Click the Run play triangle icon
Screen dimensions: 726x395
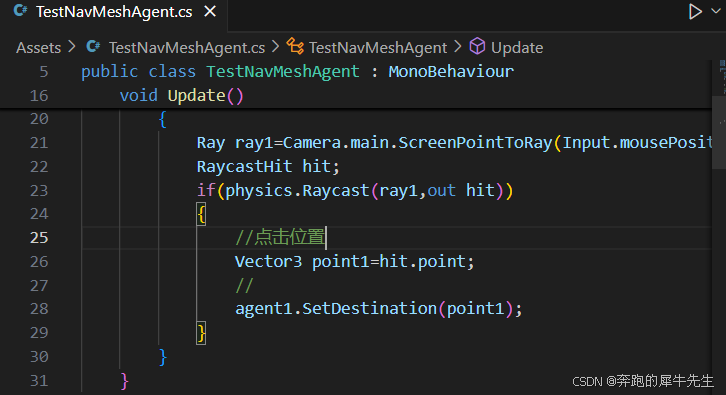pos(695,12)
